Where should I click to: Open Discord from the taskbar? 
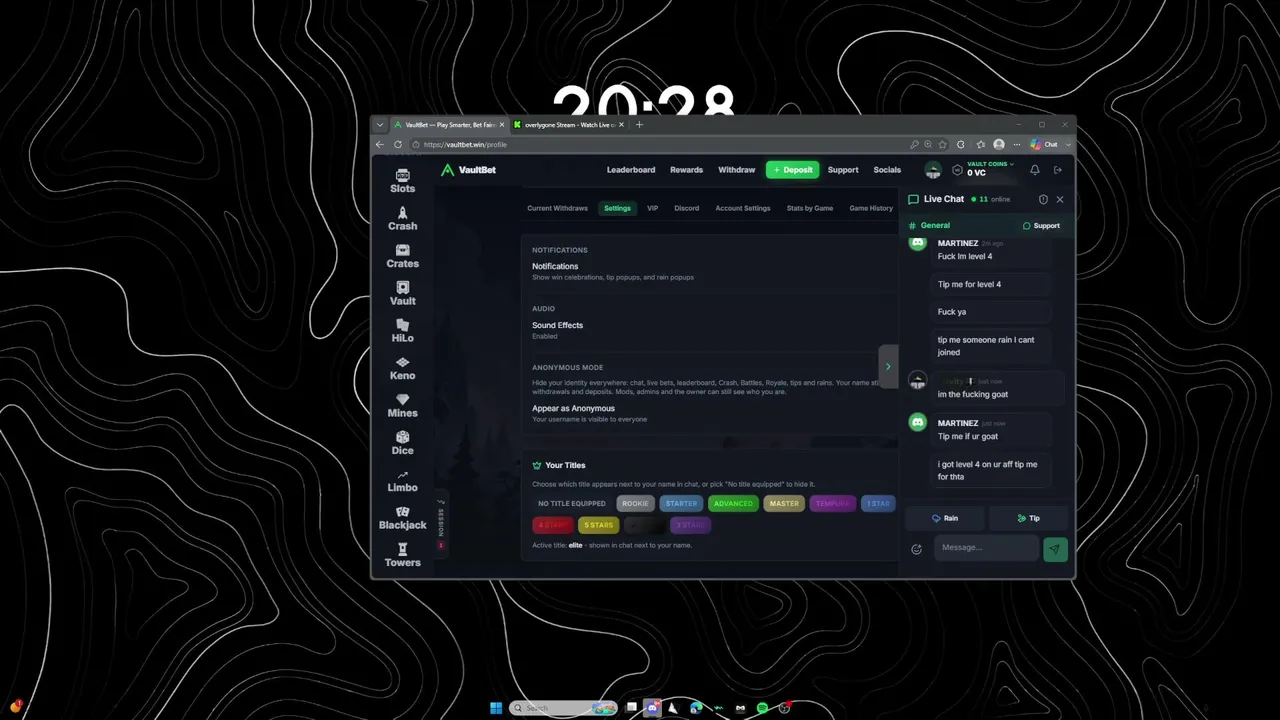653,708
